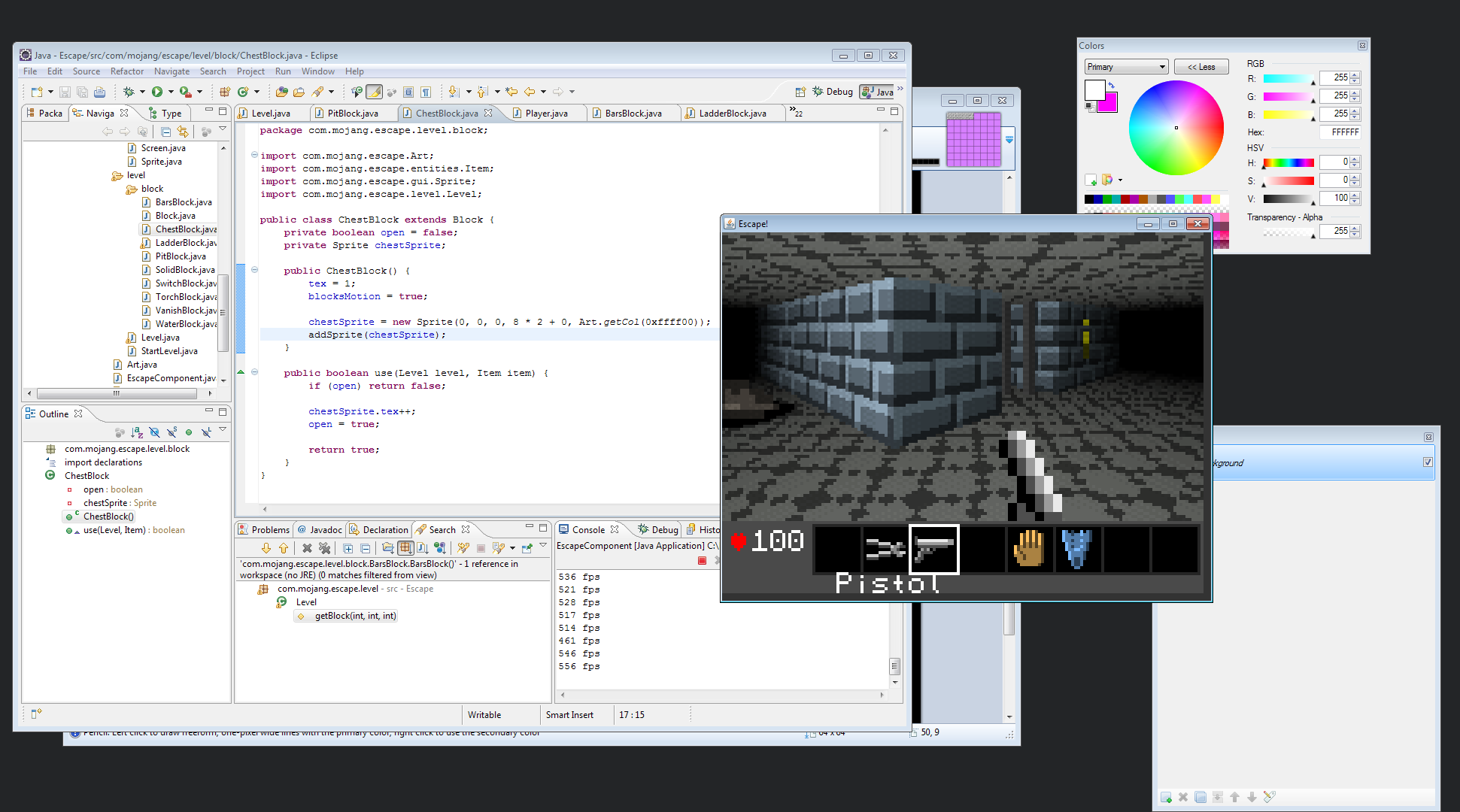This screenshot has height=812, width=1460.
Task: Click Terminate red square in Console
Action: 702,561
